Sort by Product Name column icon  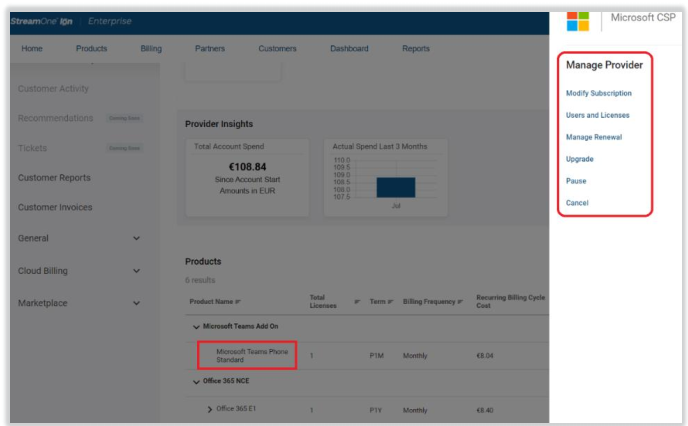point(238,301)
